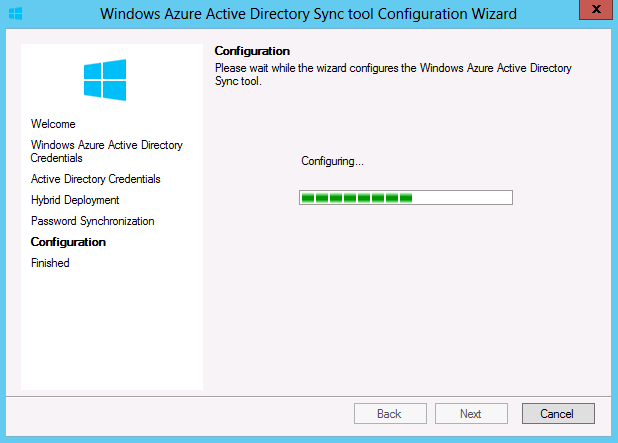Viewport: 618px width, 443px height.
Task: Click the Back button
Action: pyautogui.click(x=390, y=413)
